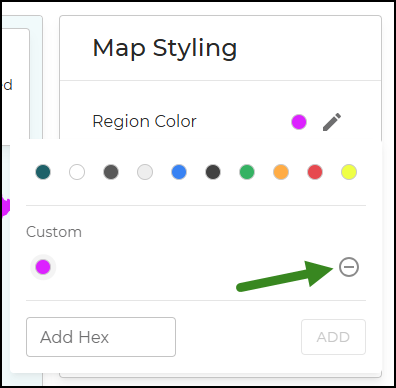Choose the light gray color swatch
Viewport: 396px width, 388px height.
coord(145,172)
